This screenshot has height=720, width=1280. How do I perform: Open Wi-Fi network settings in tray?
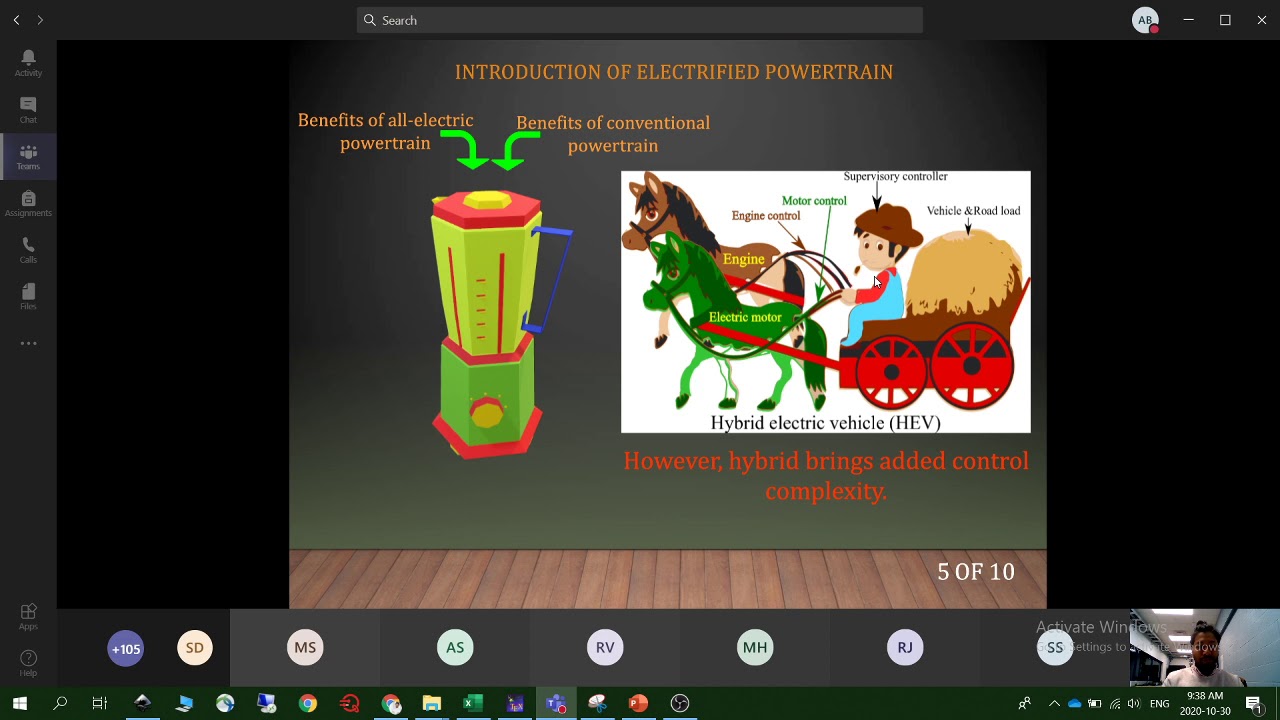[1115, 704]
